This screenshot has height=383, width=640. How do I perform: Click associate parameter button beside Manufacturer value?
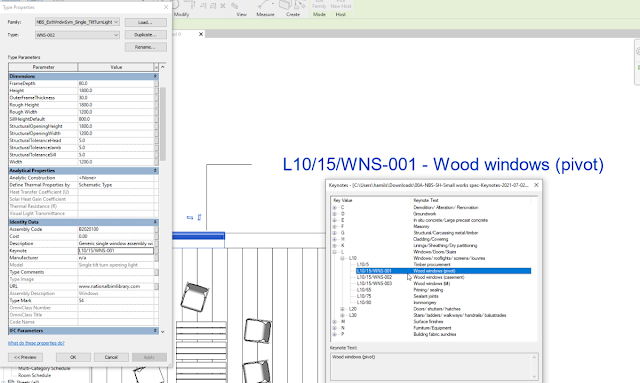156,258
